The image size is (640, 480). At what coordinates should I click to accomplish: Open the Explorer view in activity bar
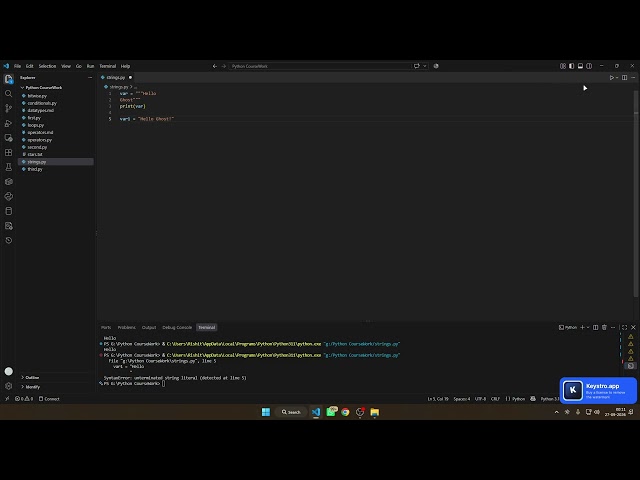(x=9, y=79)
